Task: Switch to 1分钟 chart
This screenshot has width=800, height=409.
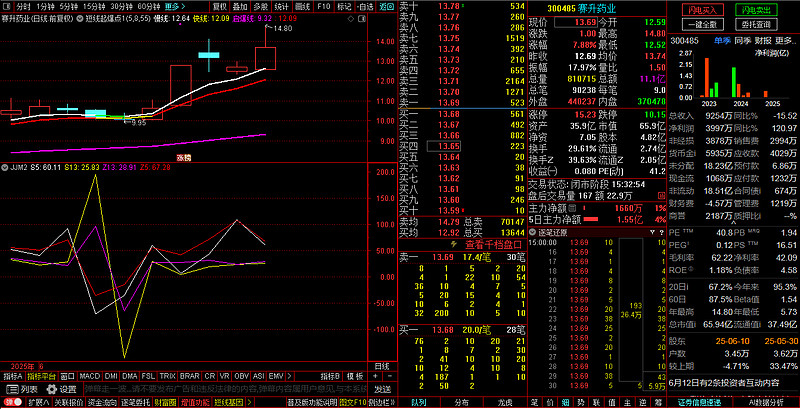Action: (x=45, y=7)
